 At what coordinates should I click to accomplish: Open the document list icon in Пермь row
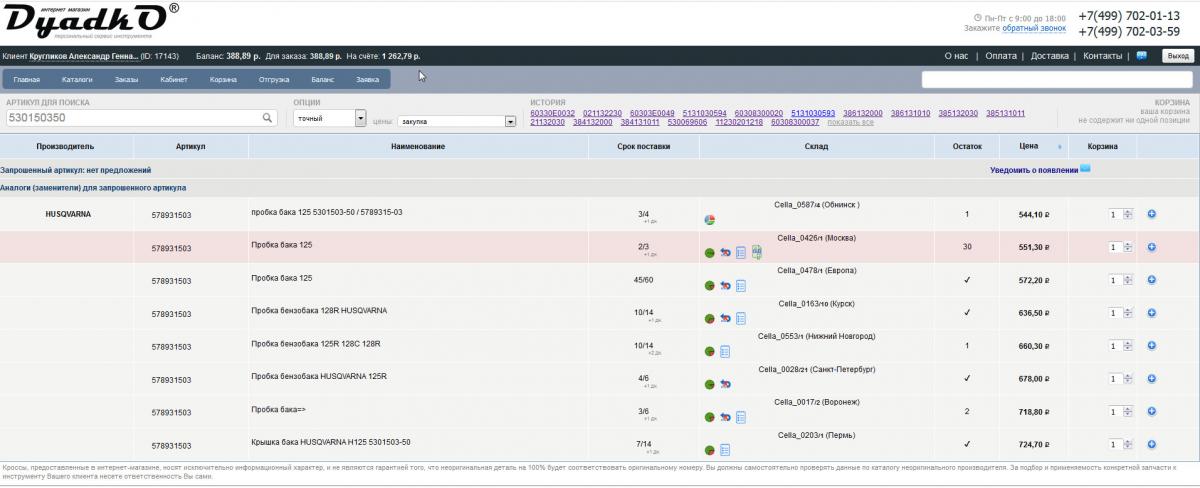click(x=725, y=450)
